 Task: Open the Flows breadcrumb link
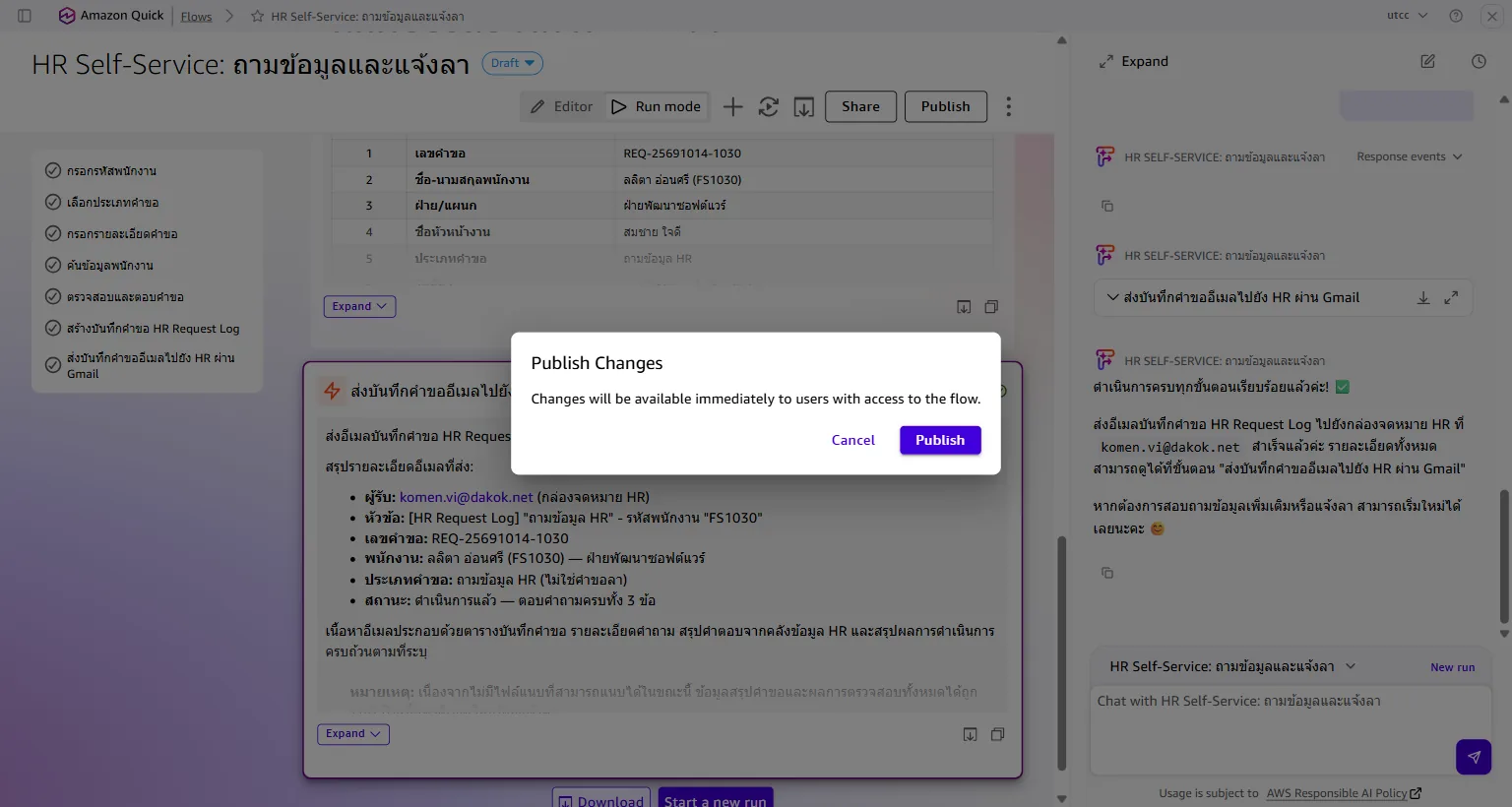click(196, 17)
